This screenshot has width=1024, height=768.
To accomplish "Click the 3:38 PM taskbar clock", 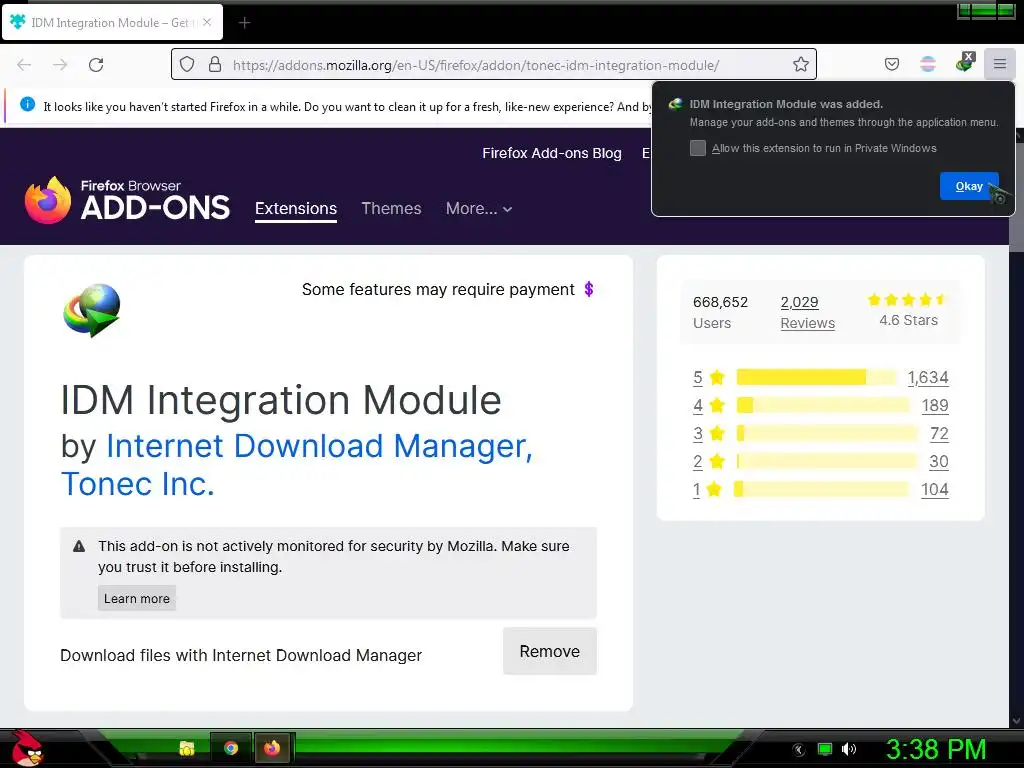I will point(936,749).
